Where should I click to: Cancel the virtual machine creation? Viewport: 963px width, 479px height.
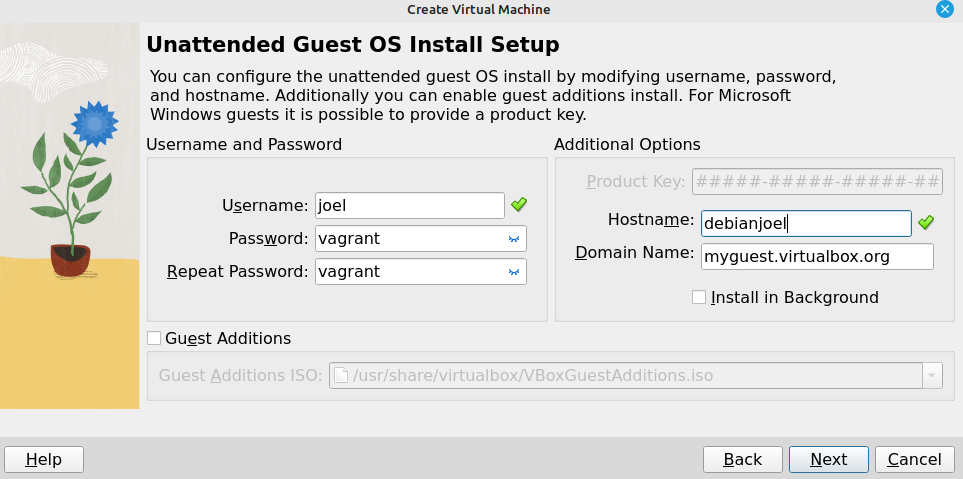(914, 459)
